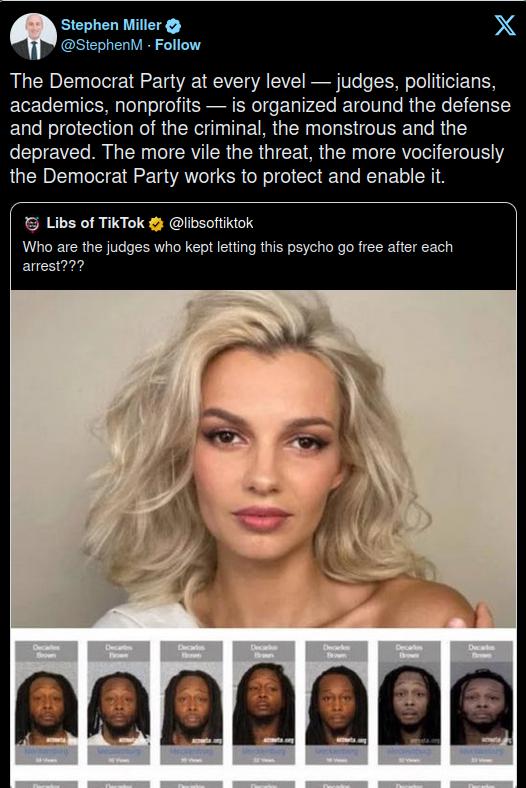This screenshot has height=788, width=526.
Task: Open the blonde woman portrait photo
Action: [263, 459]
